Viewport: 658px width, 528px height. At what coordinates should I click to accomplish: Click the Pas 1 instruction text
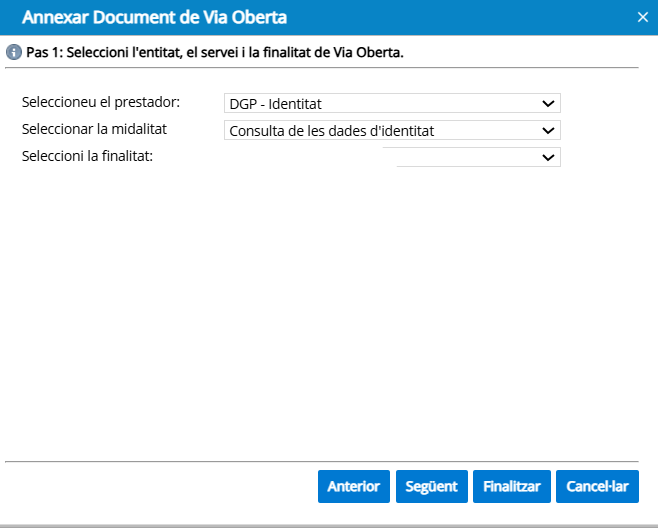[215, 51]
